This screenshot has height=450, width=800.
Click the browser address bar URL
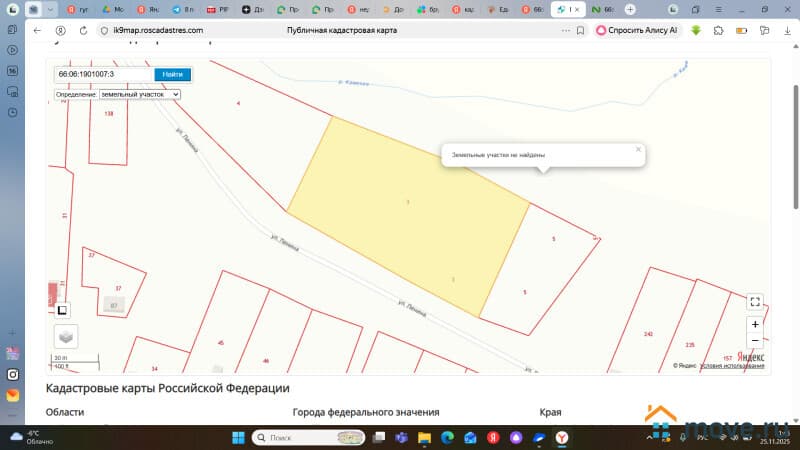click(158, 30)
